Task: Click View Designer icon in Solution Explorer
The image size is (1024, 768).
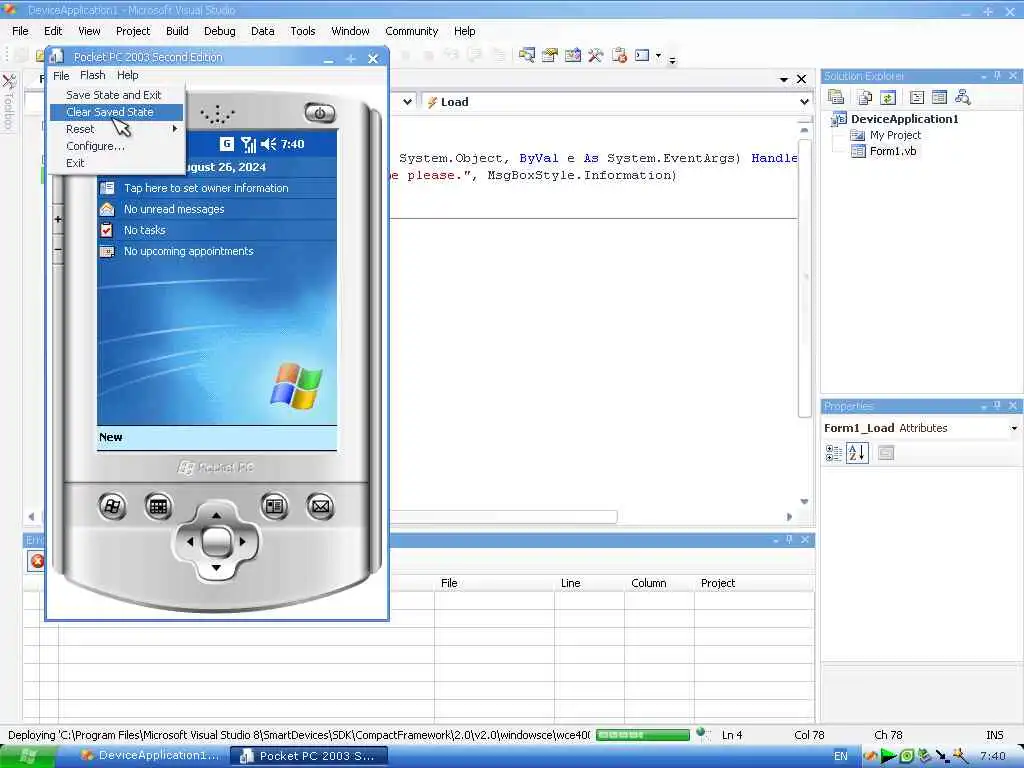Action: [939, 97]
